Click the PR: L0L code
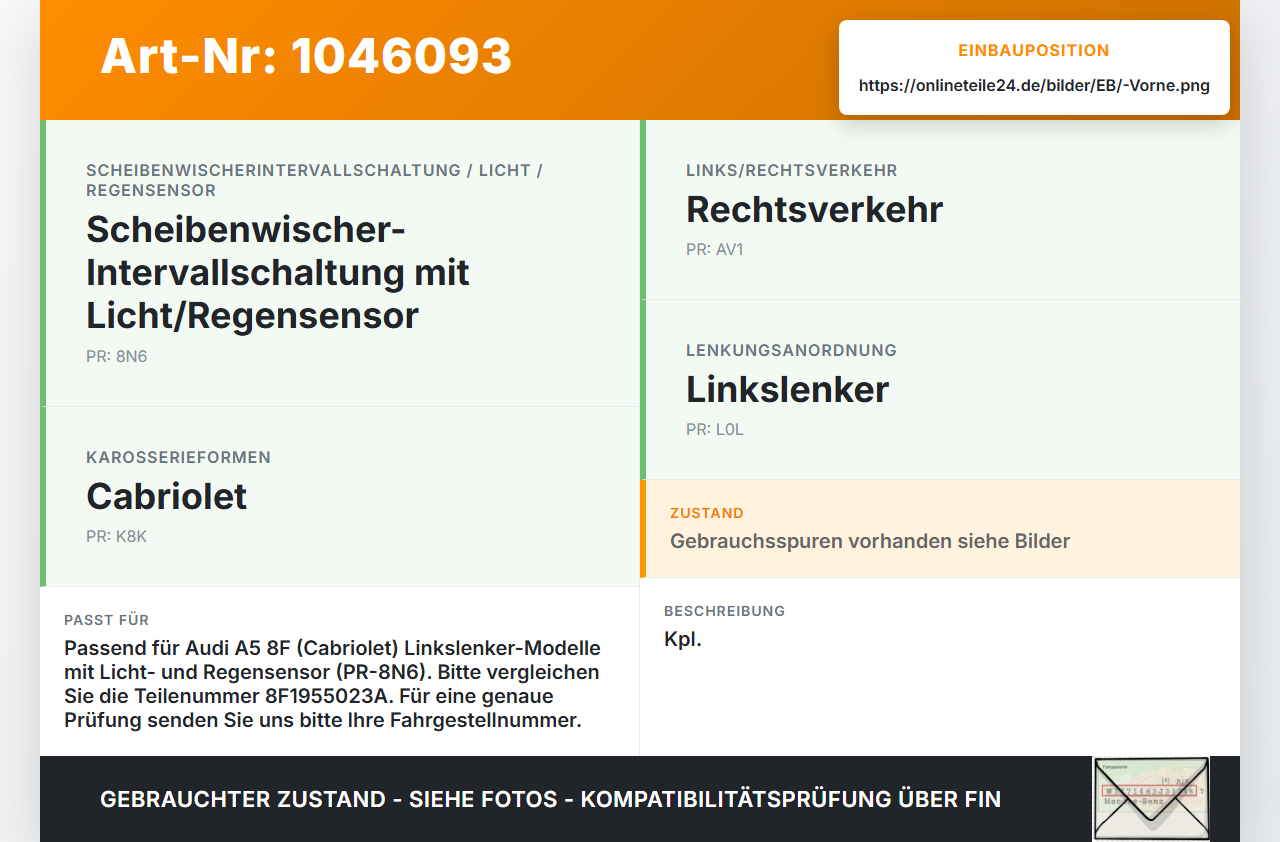The image size is (1280, 842). 715,429
